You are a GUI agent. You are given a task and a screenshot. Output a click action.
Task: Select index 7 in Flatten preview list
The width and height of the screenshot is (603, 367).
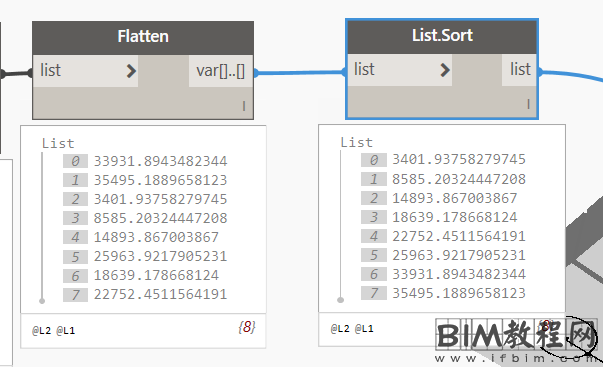(x=75, y=295)
